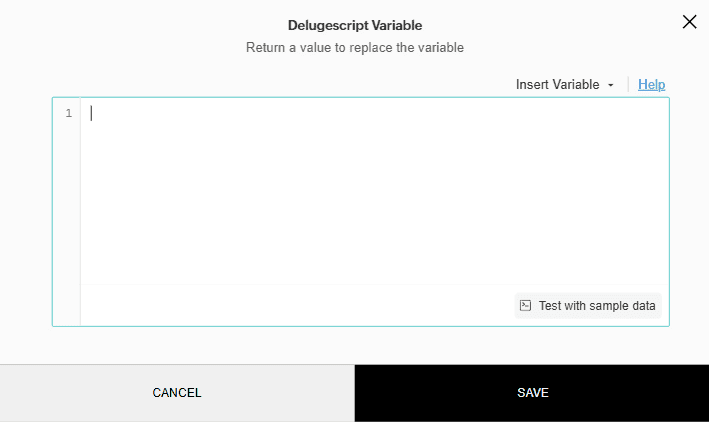709x422 pixels.
Task: Open the Help link
Action: tap(651, 85)
